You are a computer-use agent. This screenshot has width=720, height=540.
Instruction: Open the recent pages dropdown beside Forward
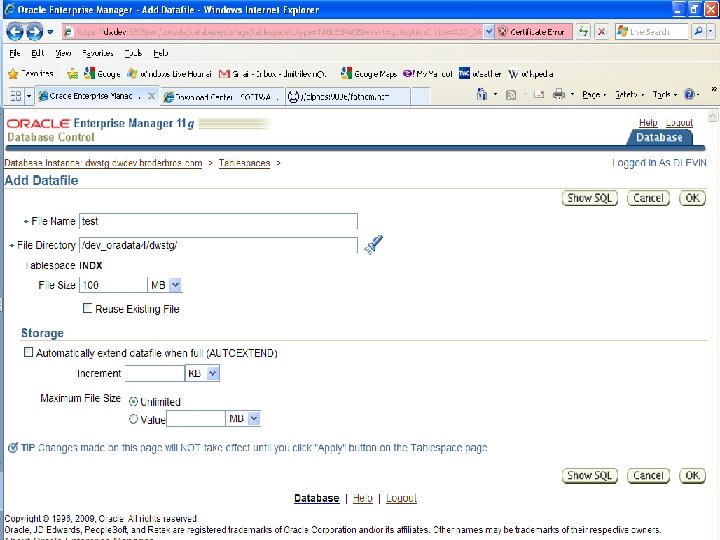tap(50, 32)
